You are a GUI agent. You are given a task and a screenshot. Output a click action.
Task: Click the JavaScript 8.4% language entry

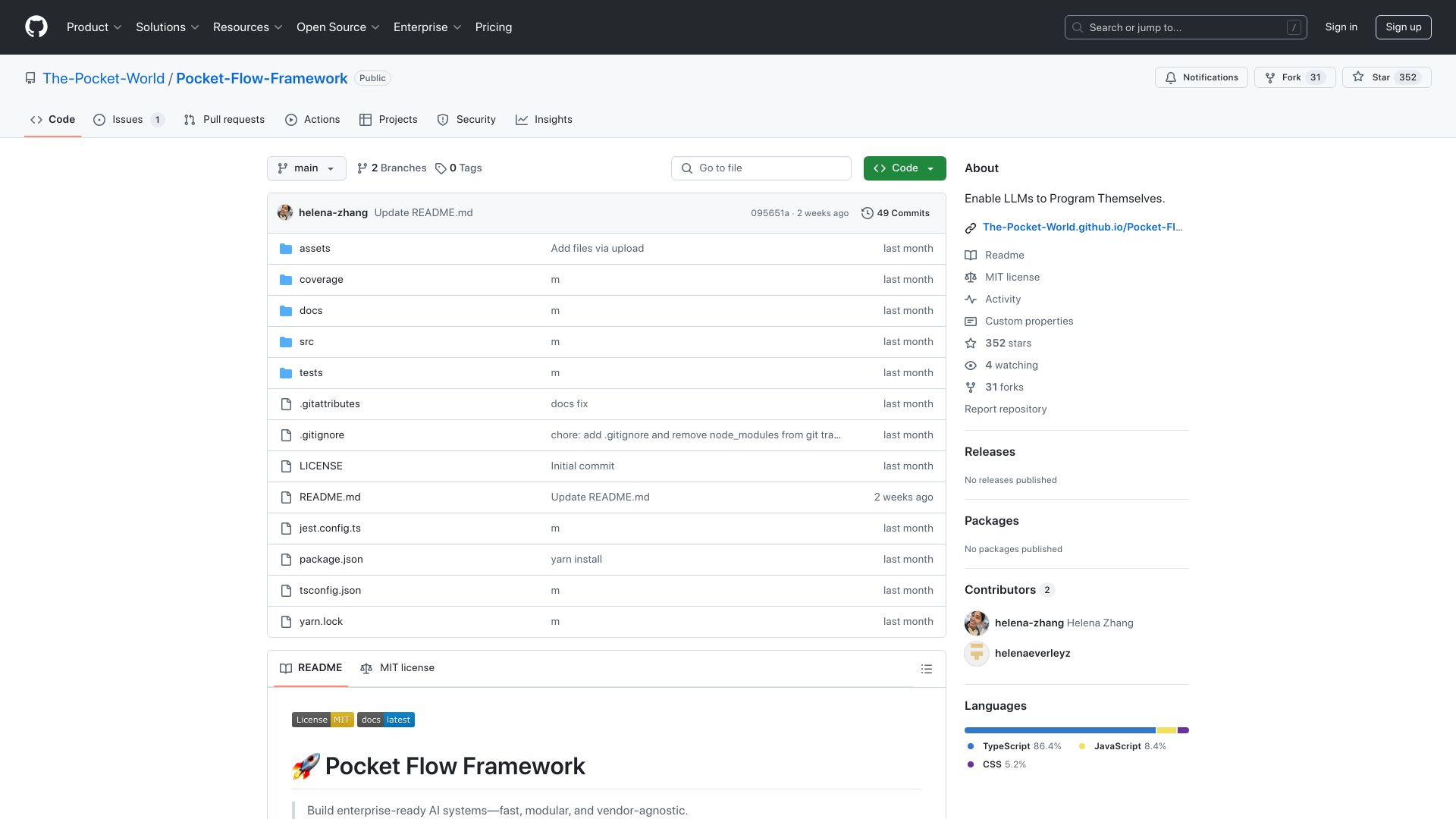click(x=1123, y=746)
